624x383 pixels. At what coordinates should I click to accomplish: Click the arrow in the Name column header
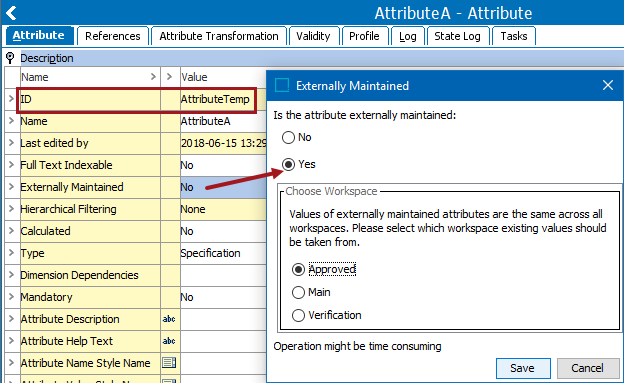(x=153, y=76)
